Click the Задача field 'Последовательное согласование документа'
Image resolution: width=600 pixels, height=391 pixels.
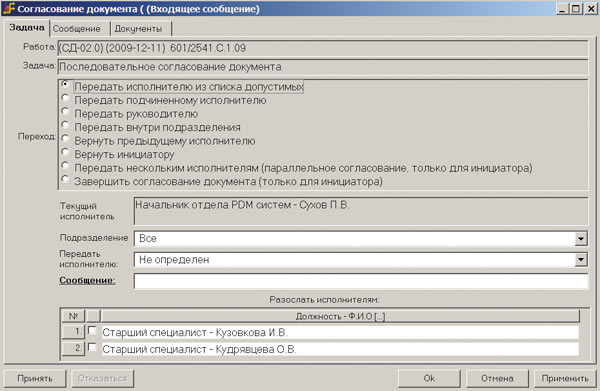(x=323, y=67)
